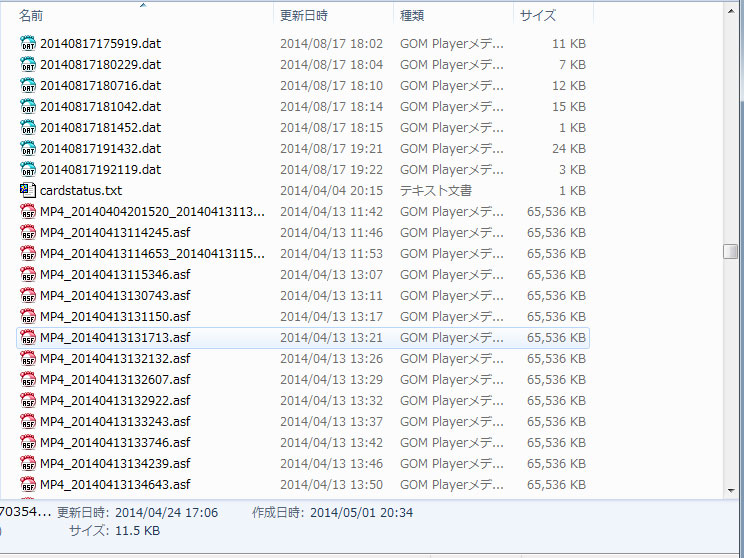Click the vertical scrollbar thumb

pyautogui.click(x=731, y=251)
